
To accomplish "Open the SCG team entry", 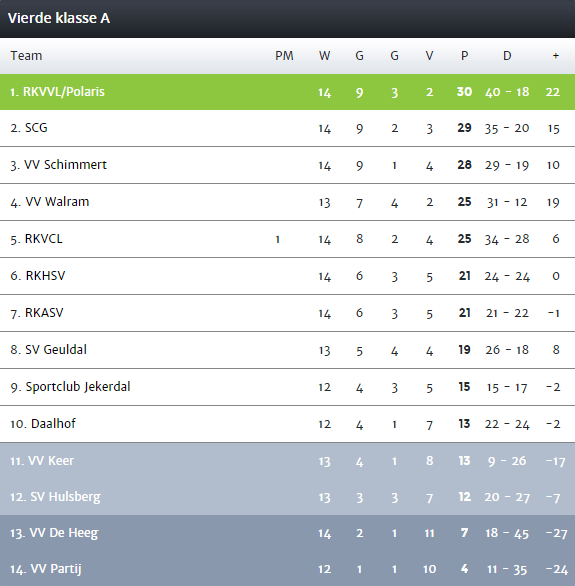I will (287, 128).
